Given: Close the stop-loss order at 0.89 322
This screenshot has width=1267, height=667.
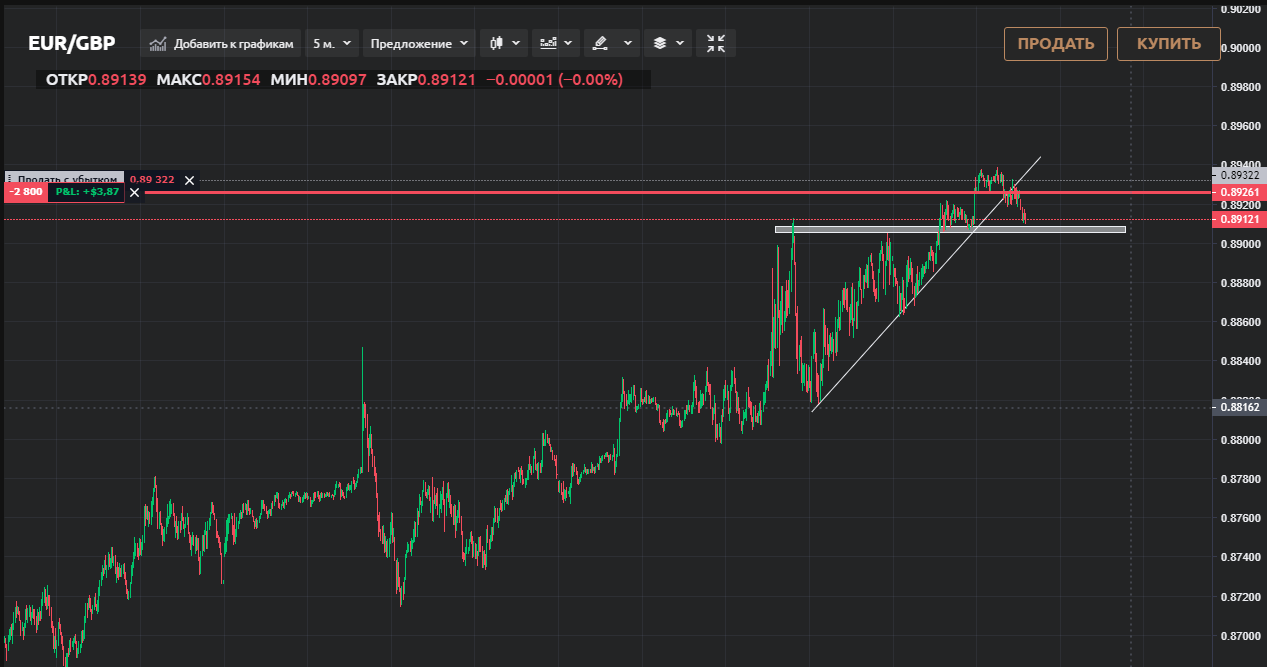Looking at the screenshot, I should [189, 180].
